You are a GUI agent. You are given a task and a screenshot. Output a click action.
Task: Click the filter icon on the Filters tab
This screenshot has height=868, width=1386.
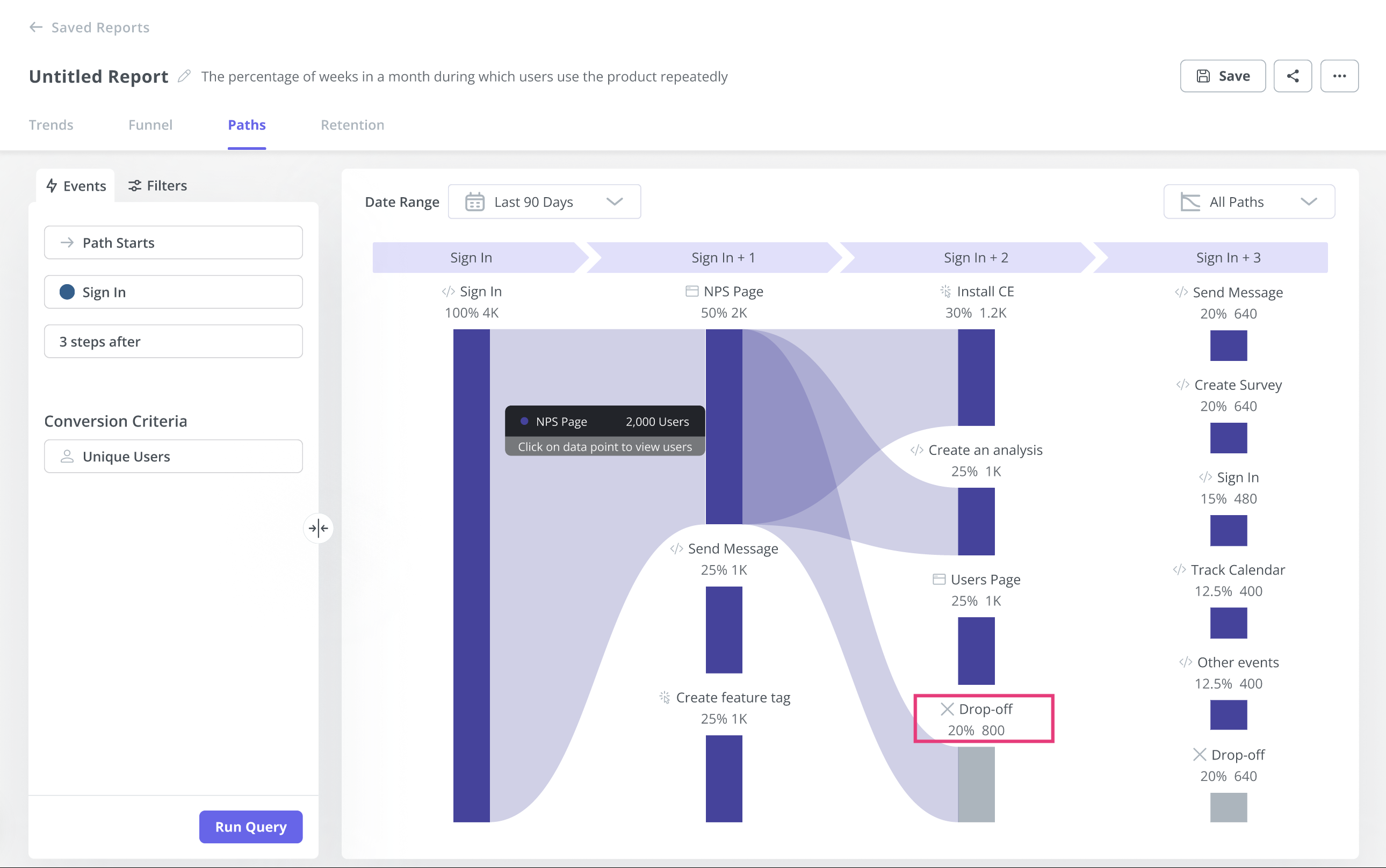(x=135, y=185)
